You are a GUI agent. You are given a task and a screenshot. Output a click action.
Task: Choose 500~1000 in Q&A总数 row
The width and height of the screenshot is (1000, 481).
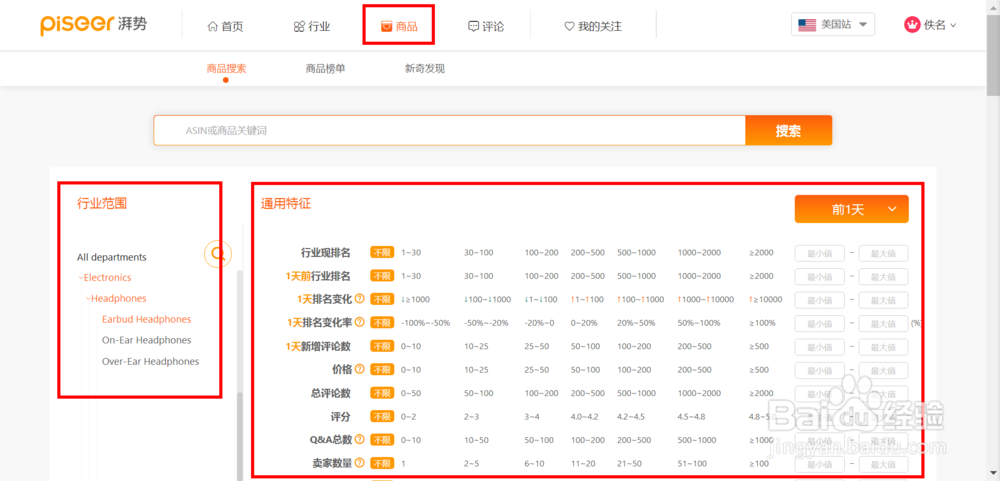tap(696, 440)
